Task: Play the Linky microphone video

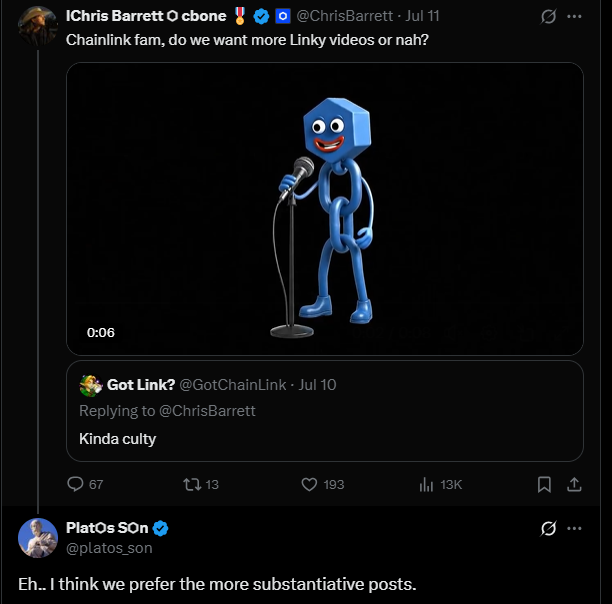Action: [x=324, y=208]
